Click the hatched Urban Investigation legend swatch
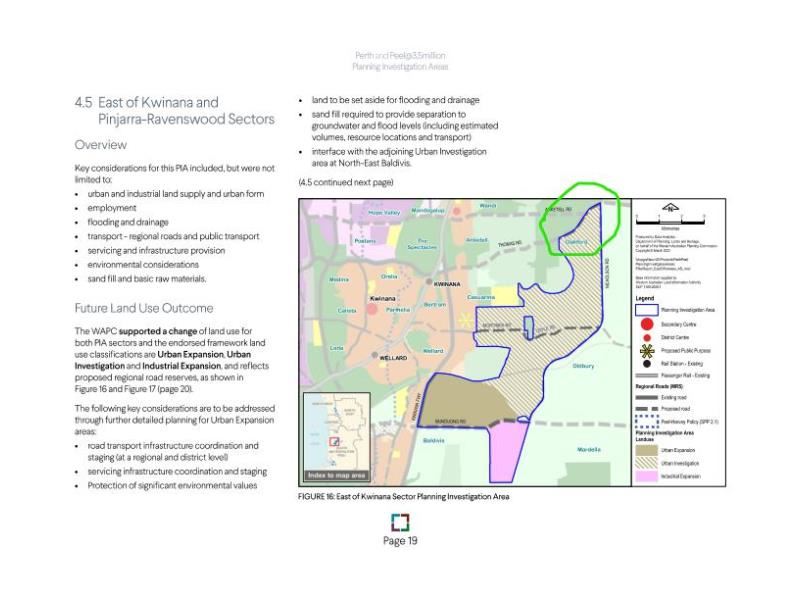The width and height of the screenshot is (800, 600). coord(646,463)
